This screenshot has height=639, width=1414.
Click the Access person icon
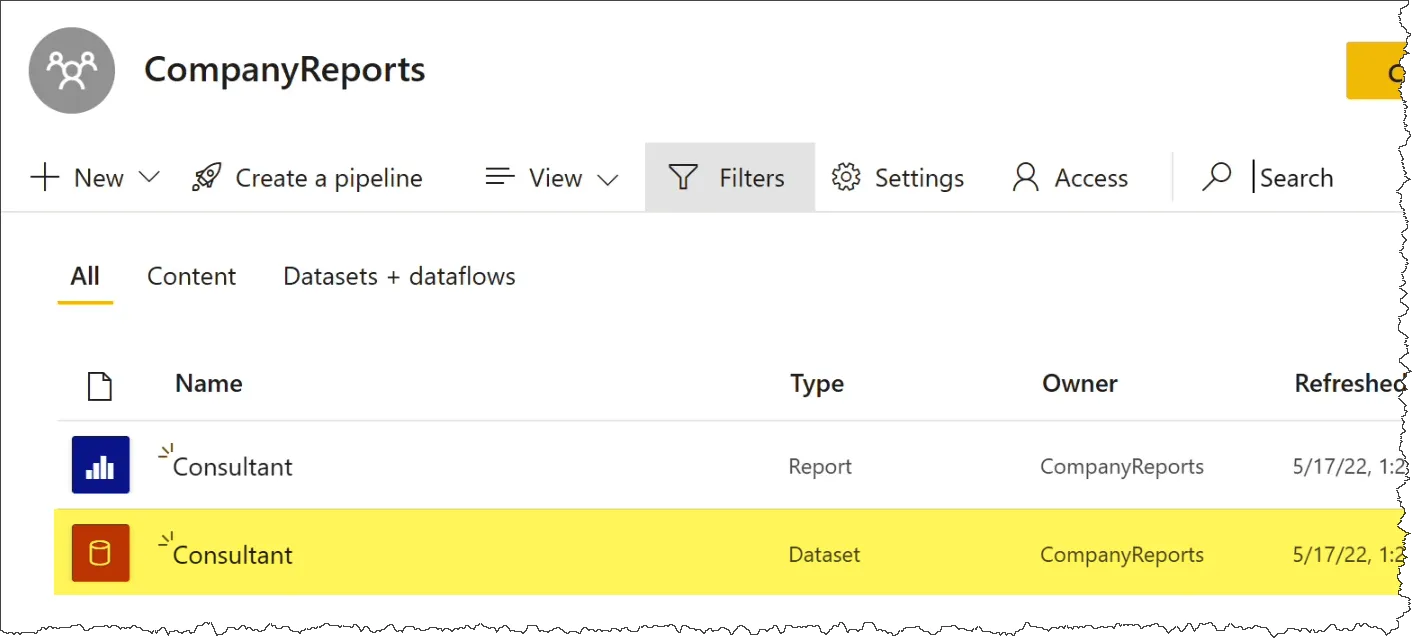click(1026, 178)
